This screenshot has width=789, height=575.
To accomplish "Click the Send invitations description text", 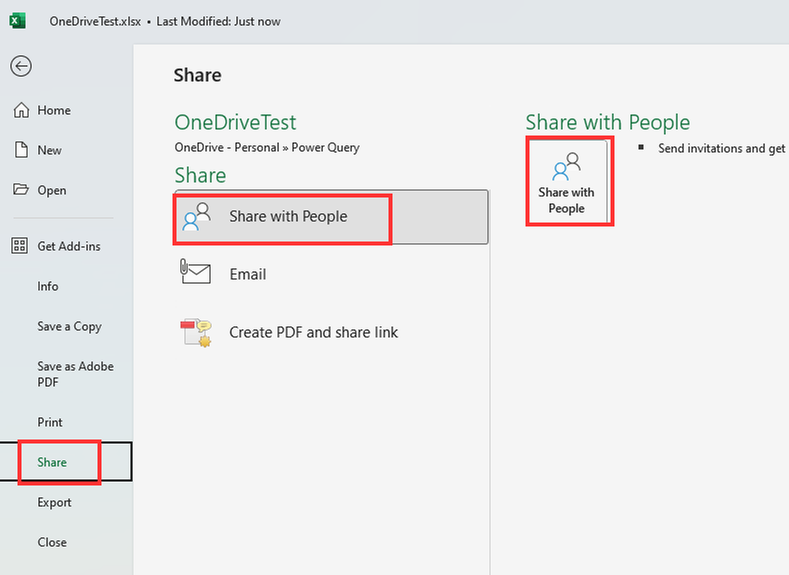I will tap(723, 148).
